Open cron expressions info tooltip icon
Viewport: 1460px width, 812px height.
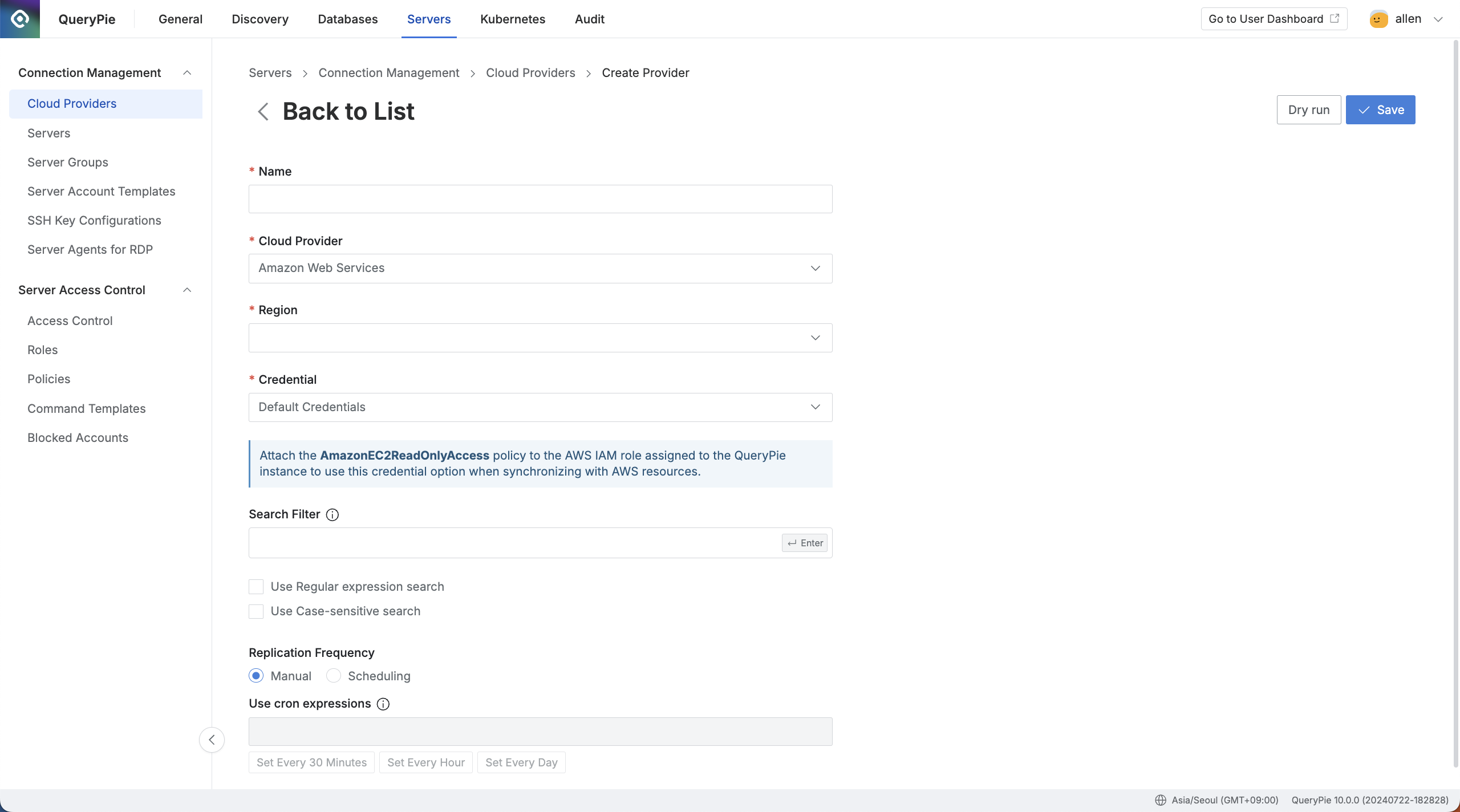pos(383,704)
